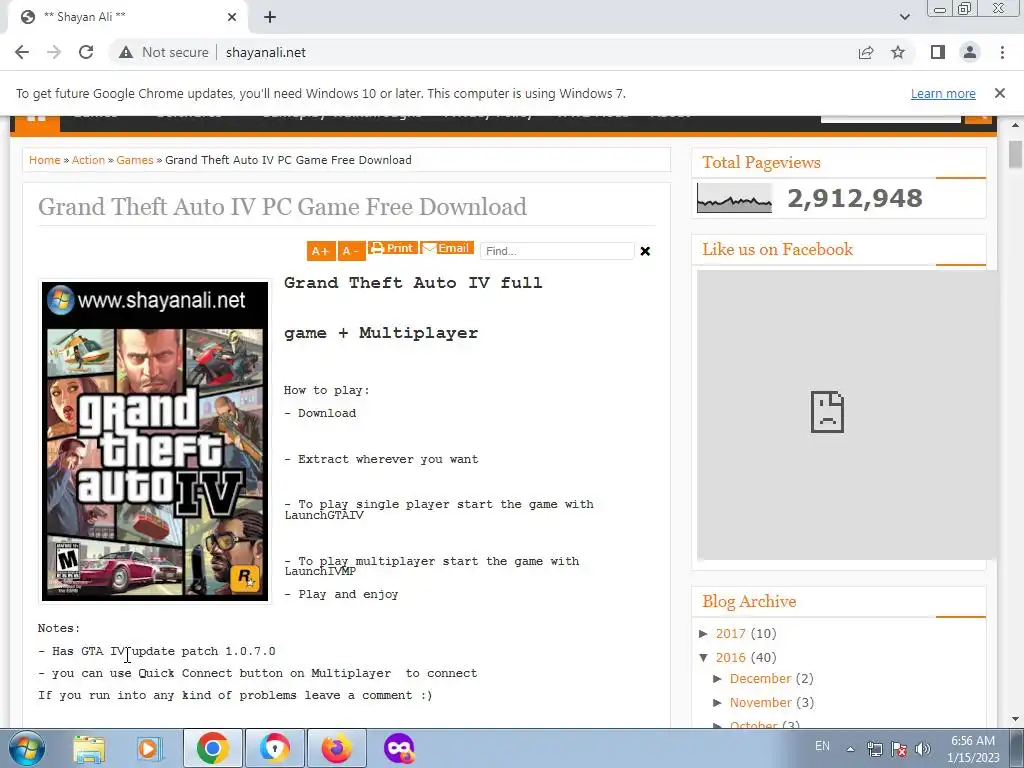Open the Action breadcrumb category
The width and height of the screenshot is (1024, 768).
point(88,160)
